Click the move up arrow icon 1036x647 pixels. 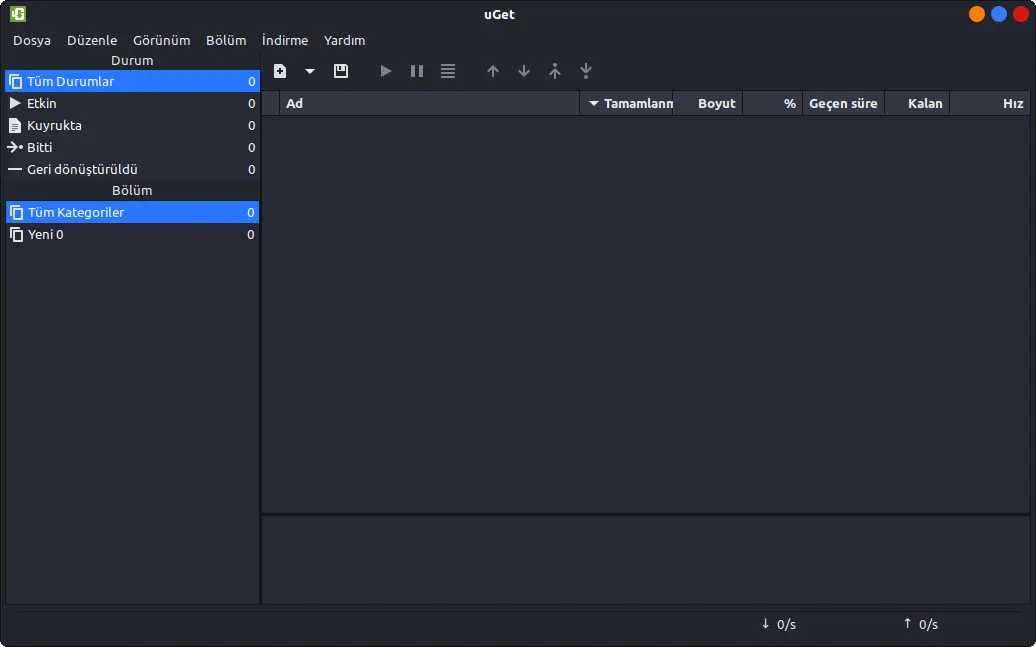click(493, 71)
